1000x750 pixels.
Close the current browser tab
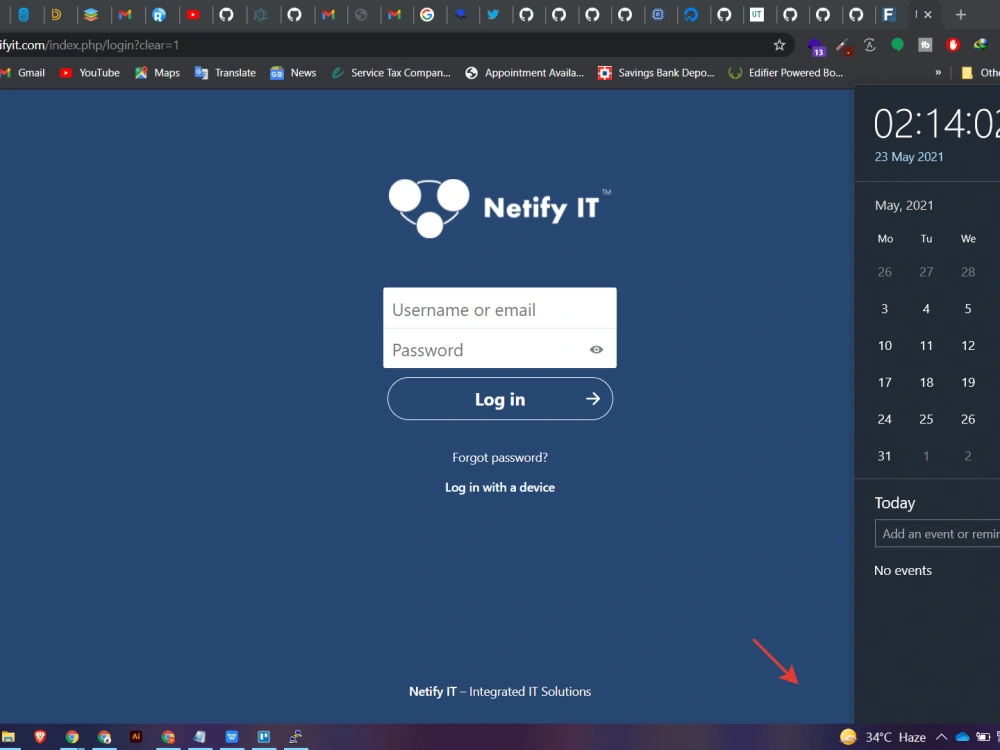click(x=928, y=15)
